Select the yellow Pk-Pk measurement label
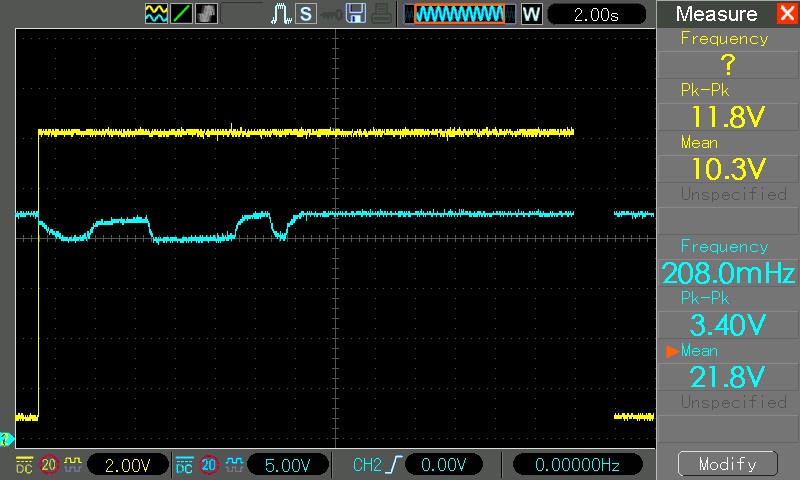 click(705, 90)
